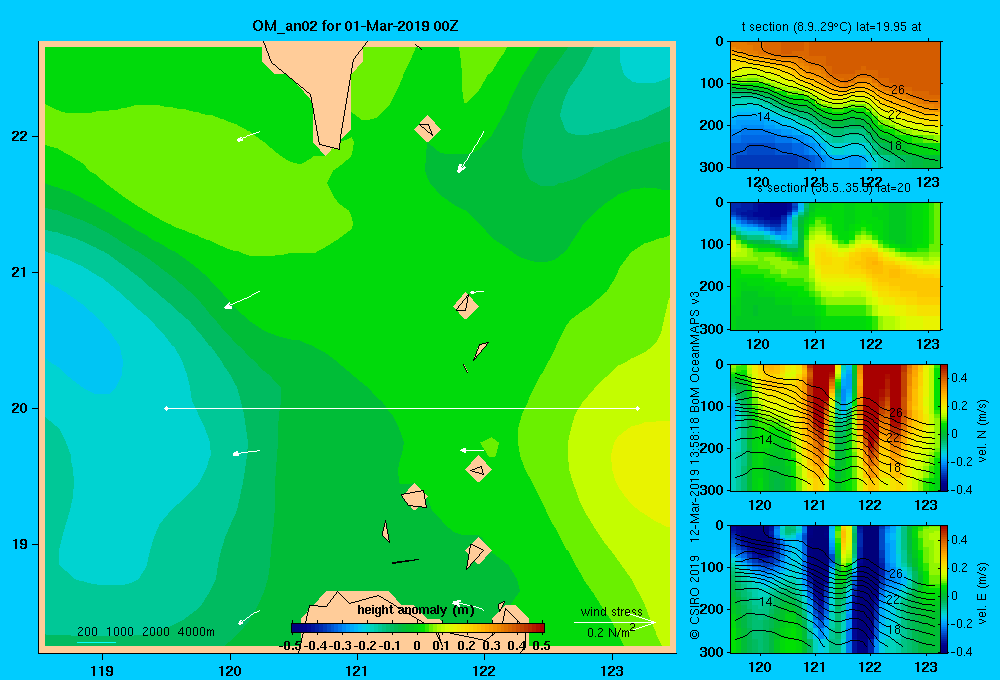Click the vel. N color scale bar
Image resolution: width=1000 pixels, height=680 pixels.
944,427
